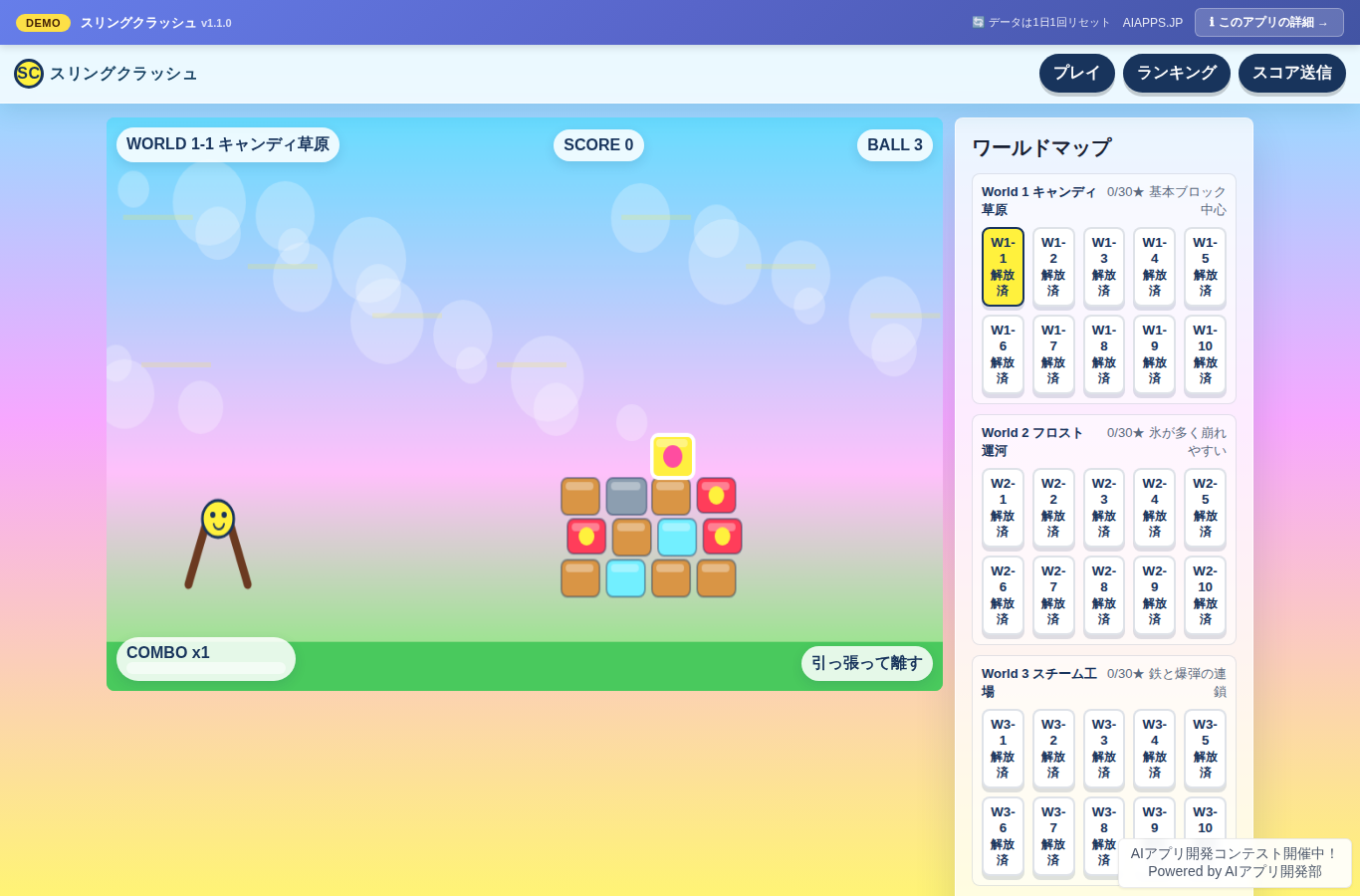Click the スリングクラッシュ title beside the SC logo

(x=123, y=74)
